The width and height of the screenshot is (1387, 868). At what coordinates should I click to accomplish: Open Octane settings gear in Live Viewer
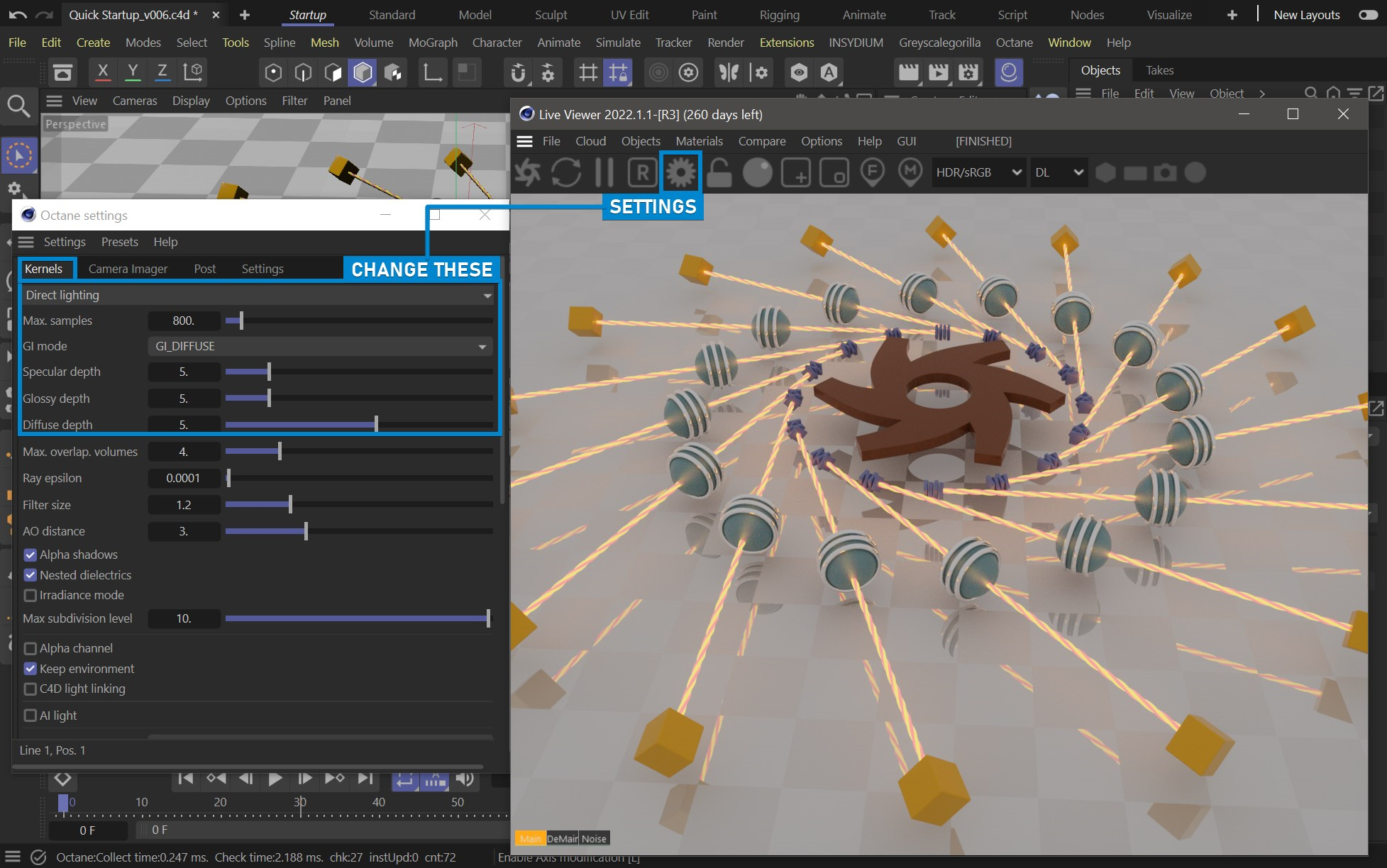tap(680, 172)
